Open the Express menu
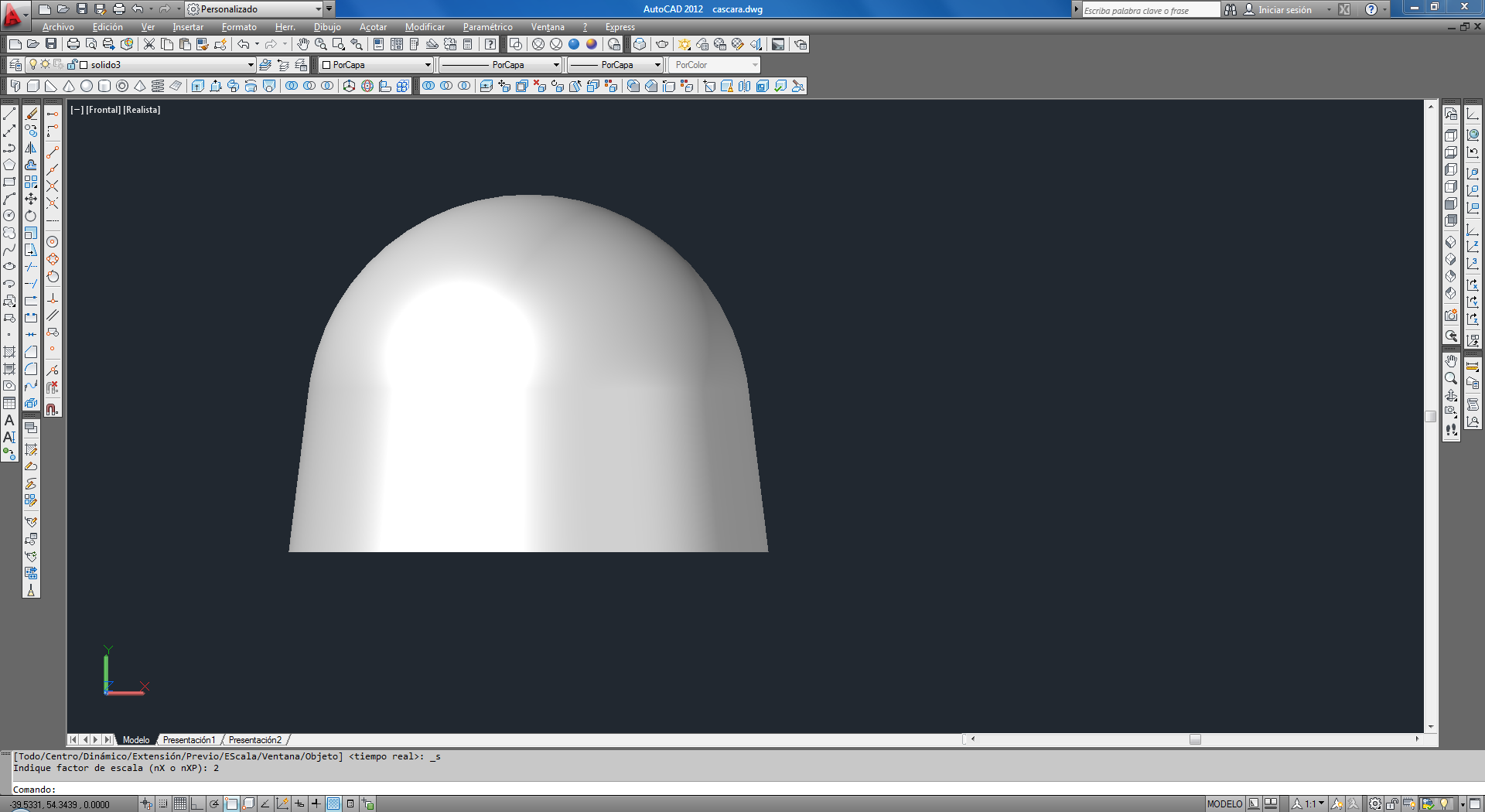1485x812 pixels. [x=620, y=27]
